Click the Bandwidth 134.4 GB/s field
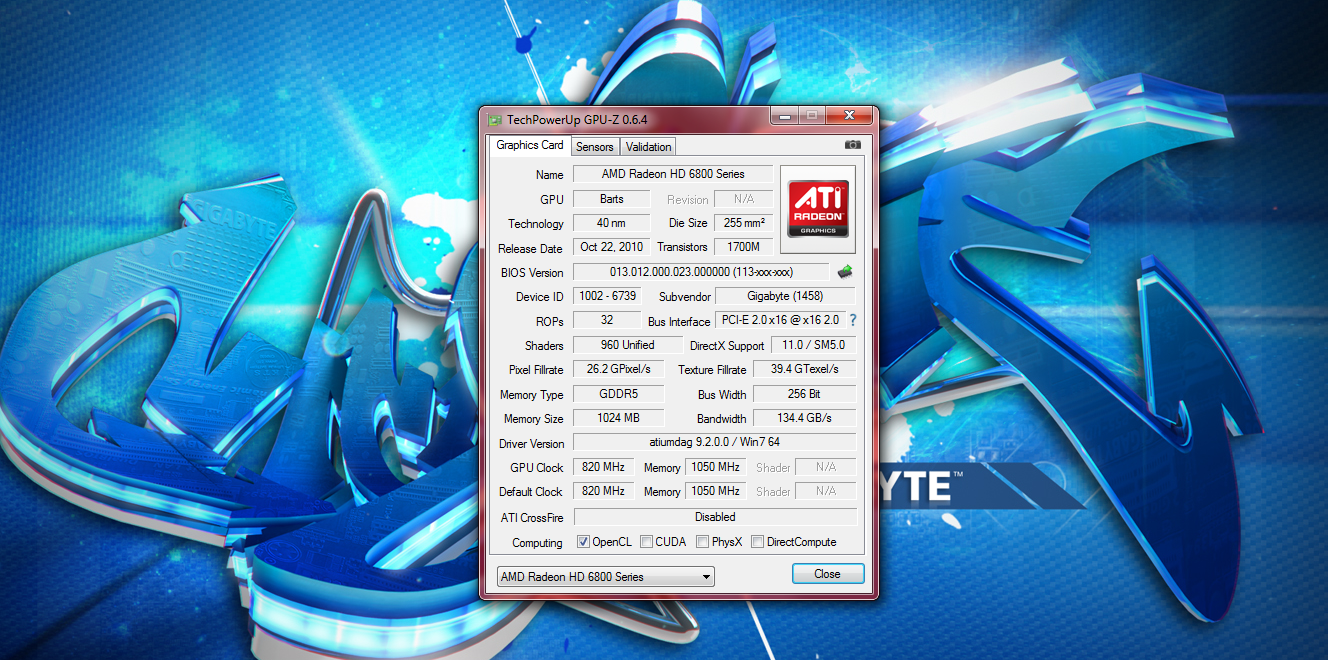 tap(803, 418)
